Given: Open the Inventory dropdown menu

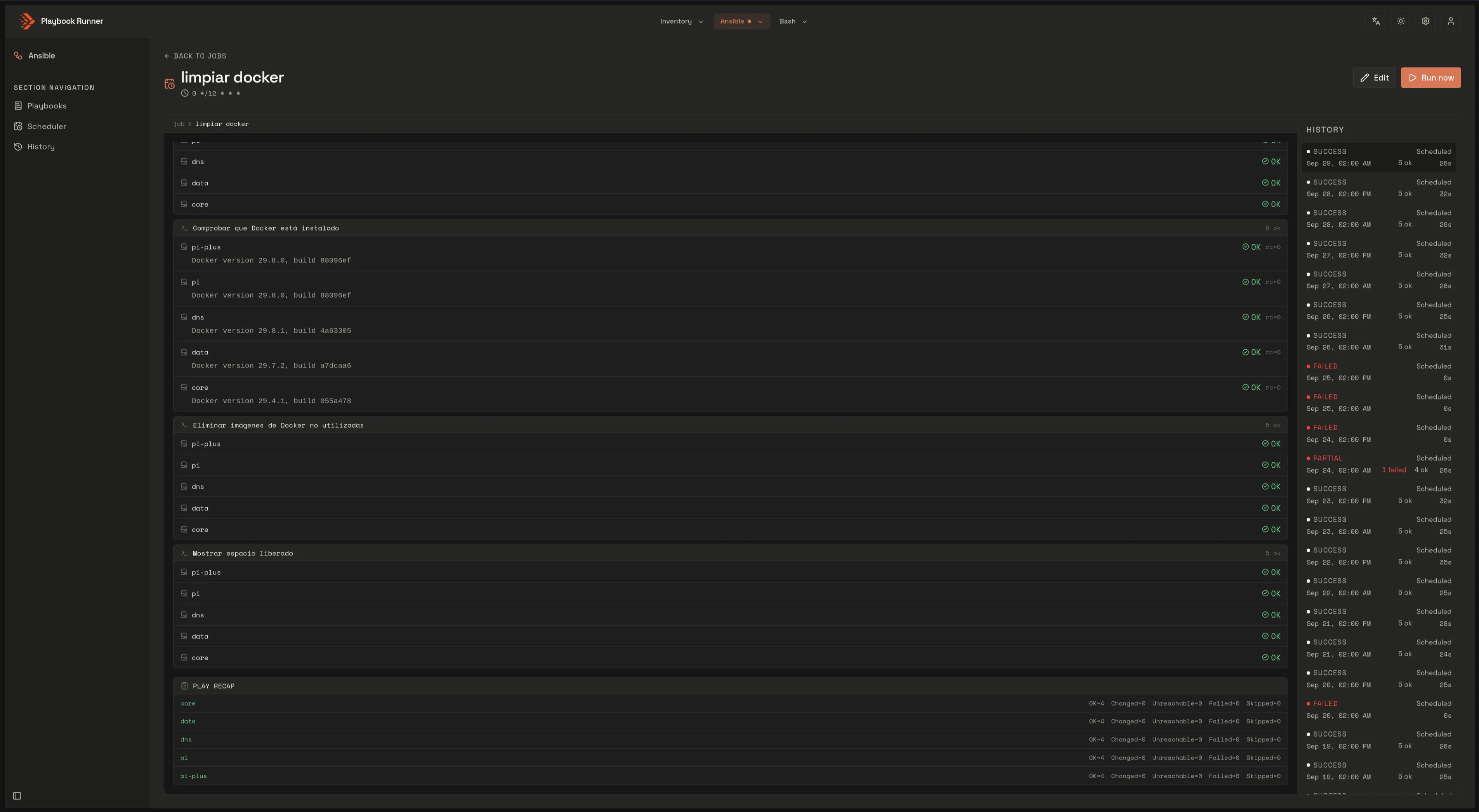Looking at the screenshot, I should click(x=682, y=21).
